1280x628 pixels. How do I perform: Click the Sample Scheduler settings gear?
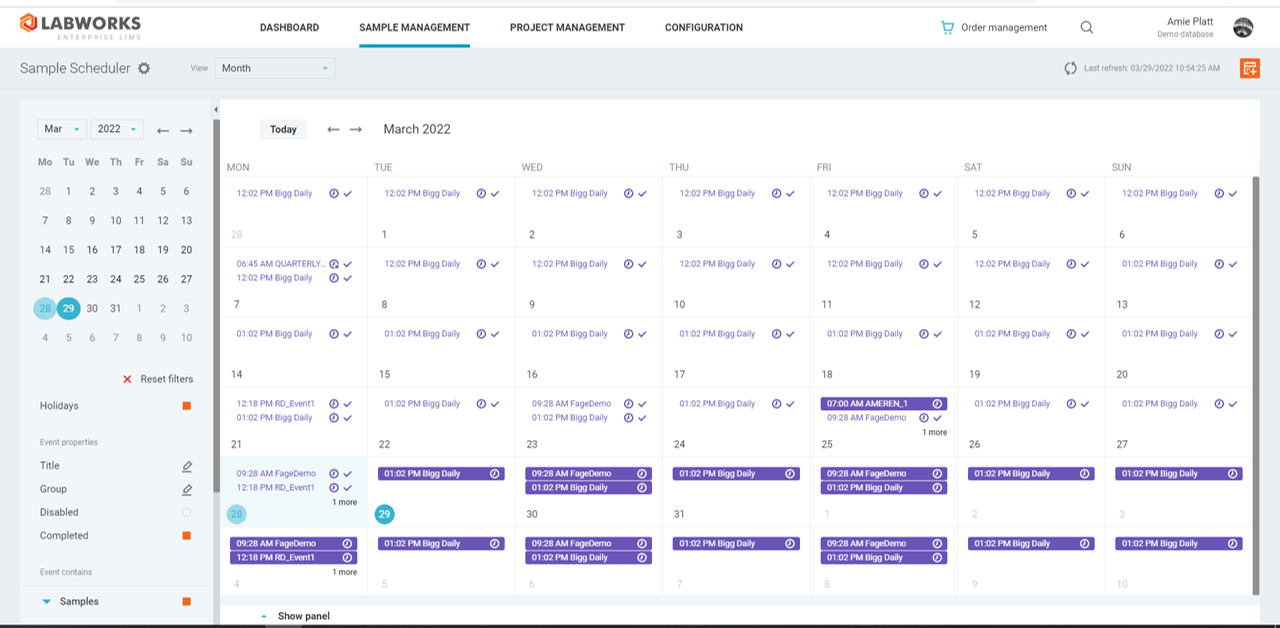click(x=144, y=68)
